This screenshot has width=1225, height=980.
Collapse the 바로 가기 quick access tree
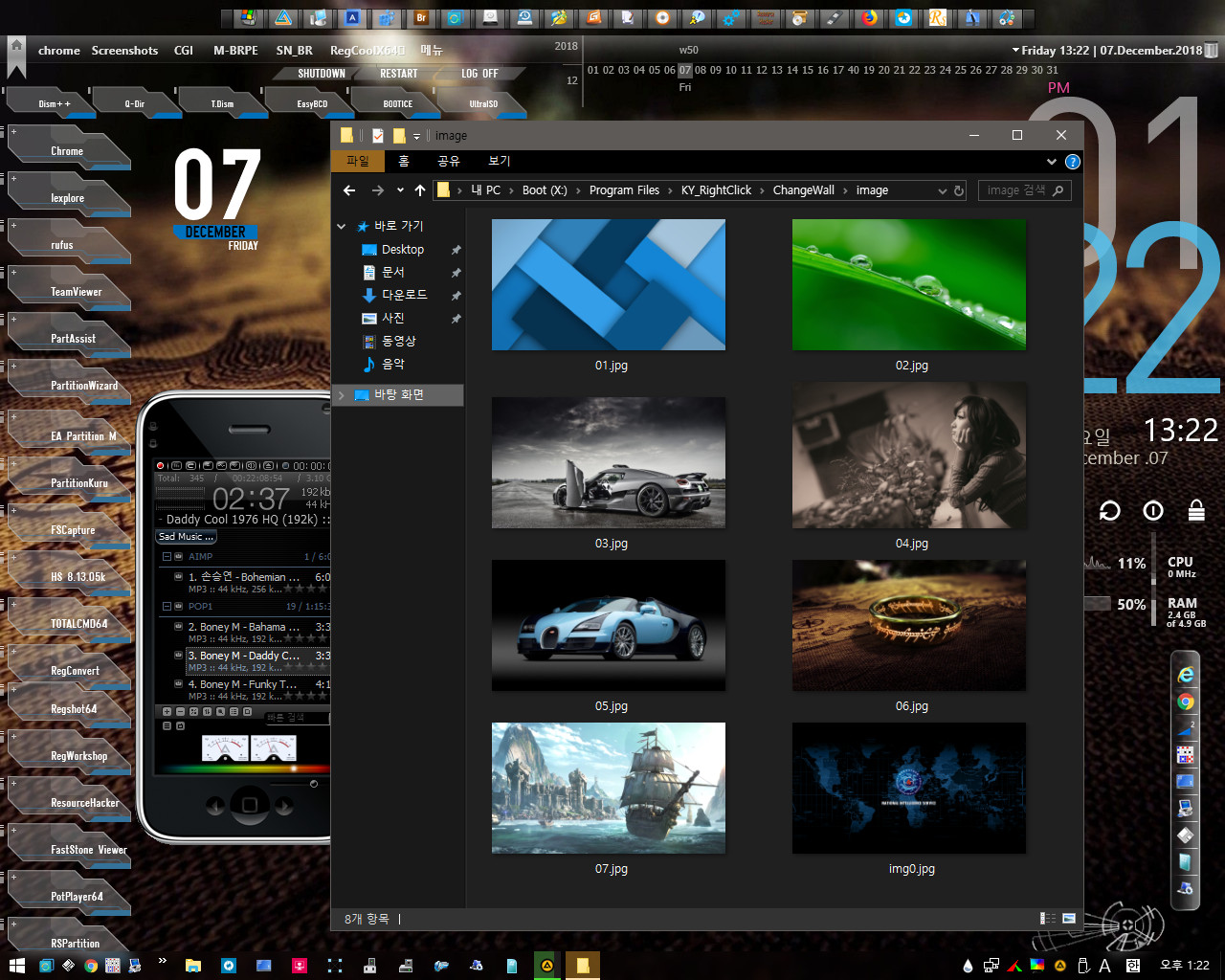click(x=342, y=227)
